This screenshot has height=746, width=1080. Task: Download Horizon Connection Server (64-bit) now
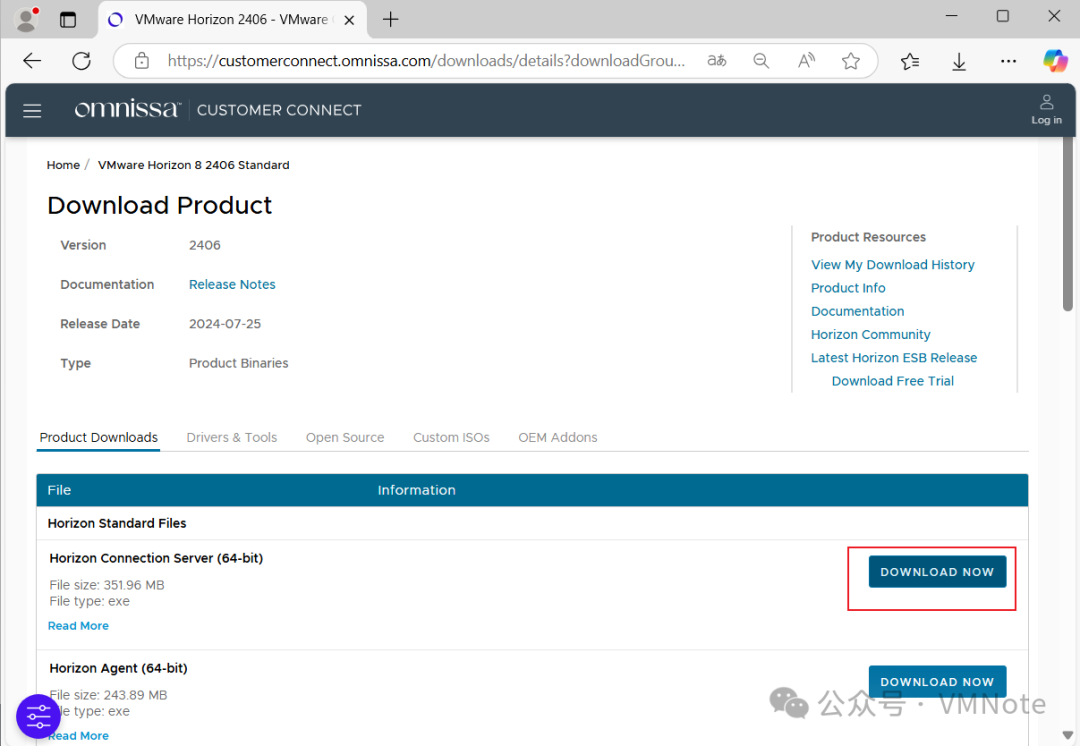[937, 572]
